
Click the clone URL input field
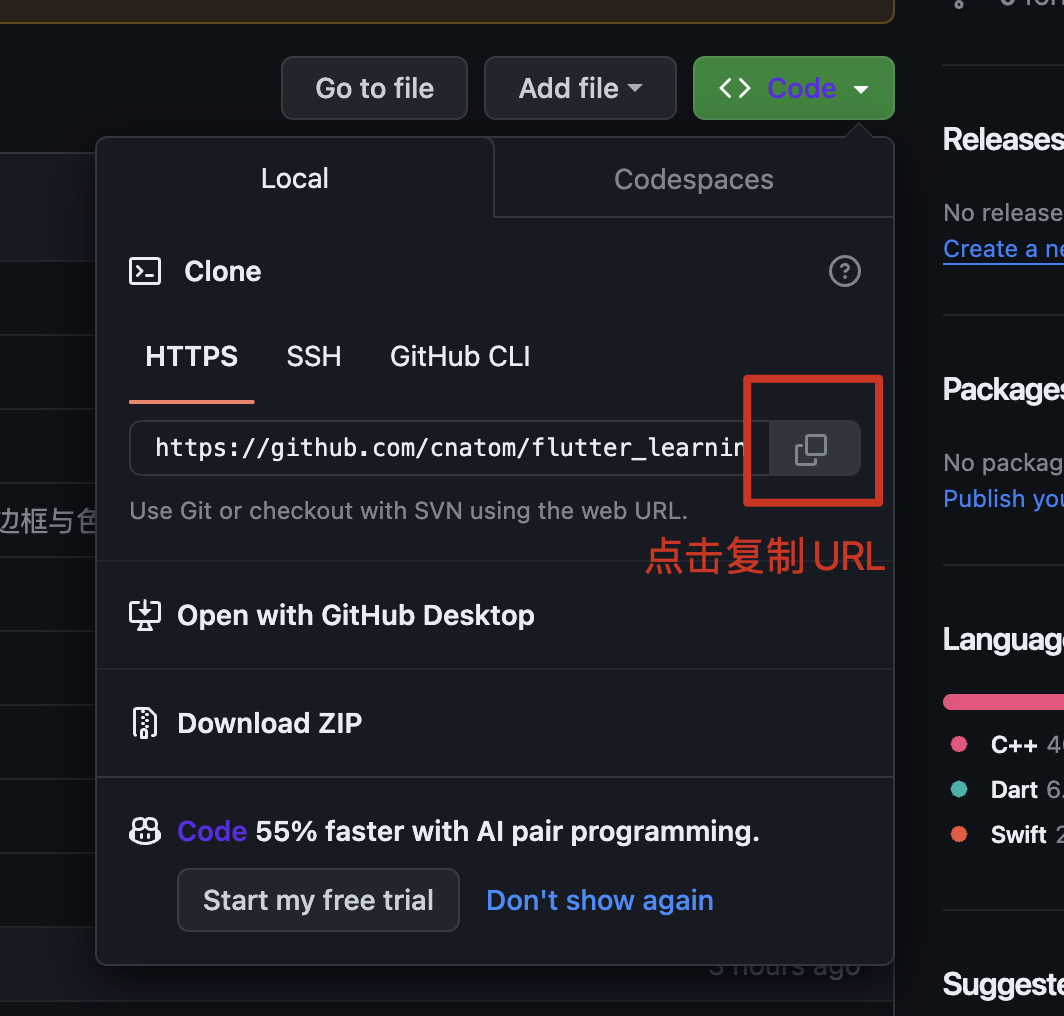[449, 448]
